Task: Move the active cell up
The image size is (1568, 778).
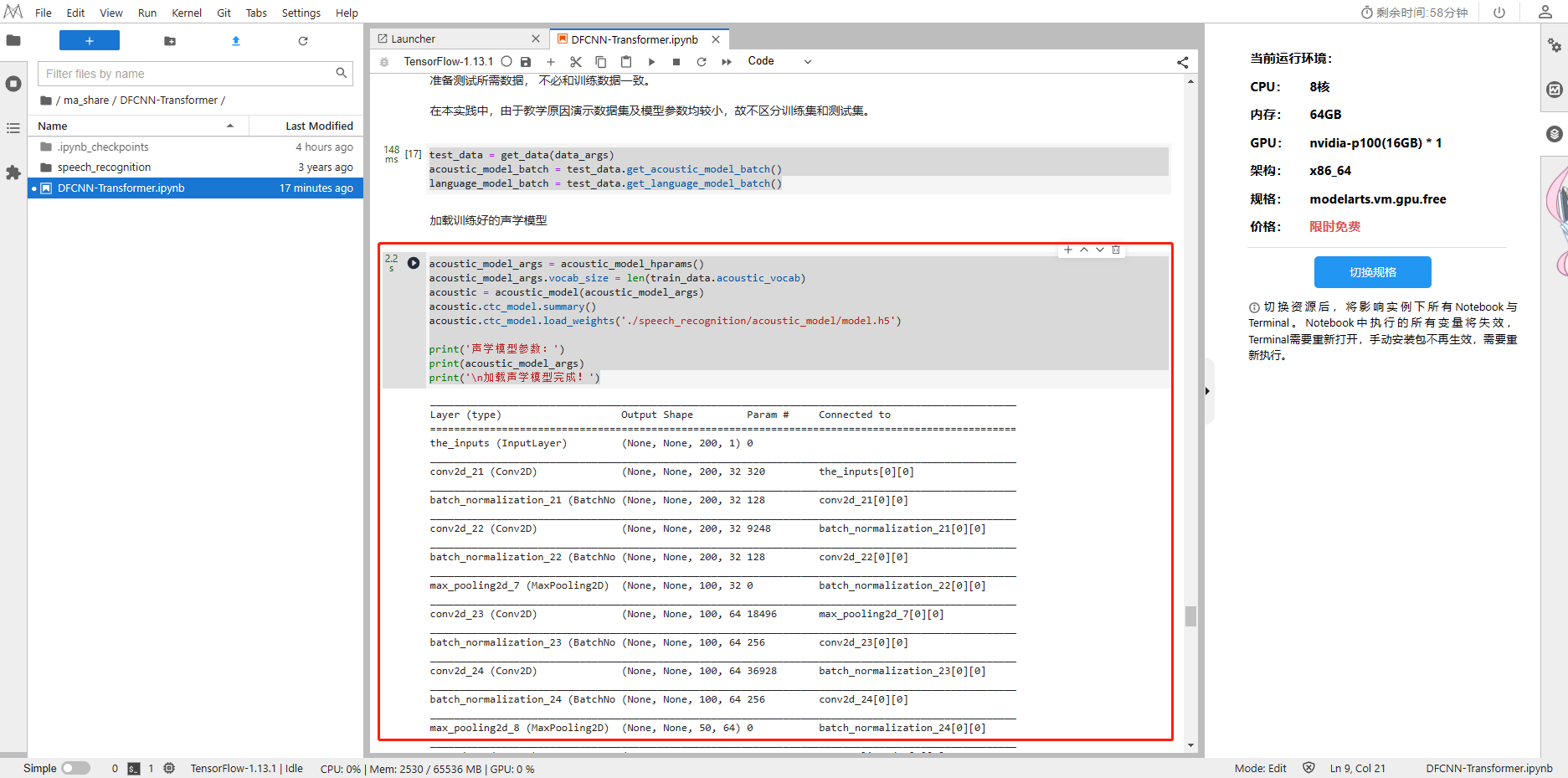Action: pos(1084,250)
